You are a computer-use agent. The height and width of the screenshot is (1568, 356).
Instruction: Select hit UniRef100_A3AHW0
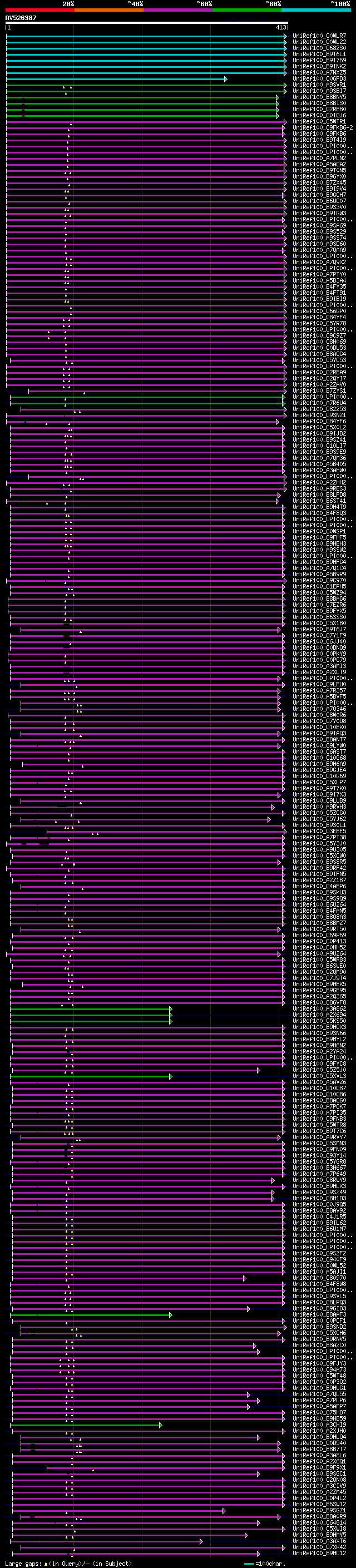(319, 470)
